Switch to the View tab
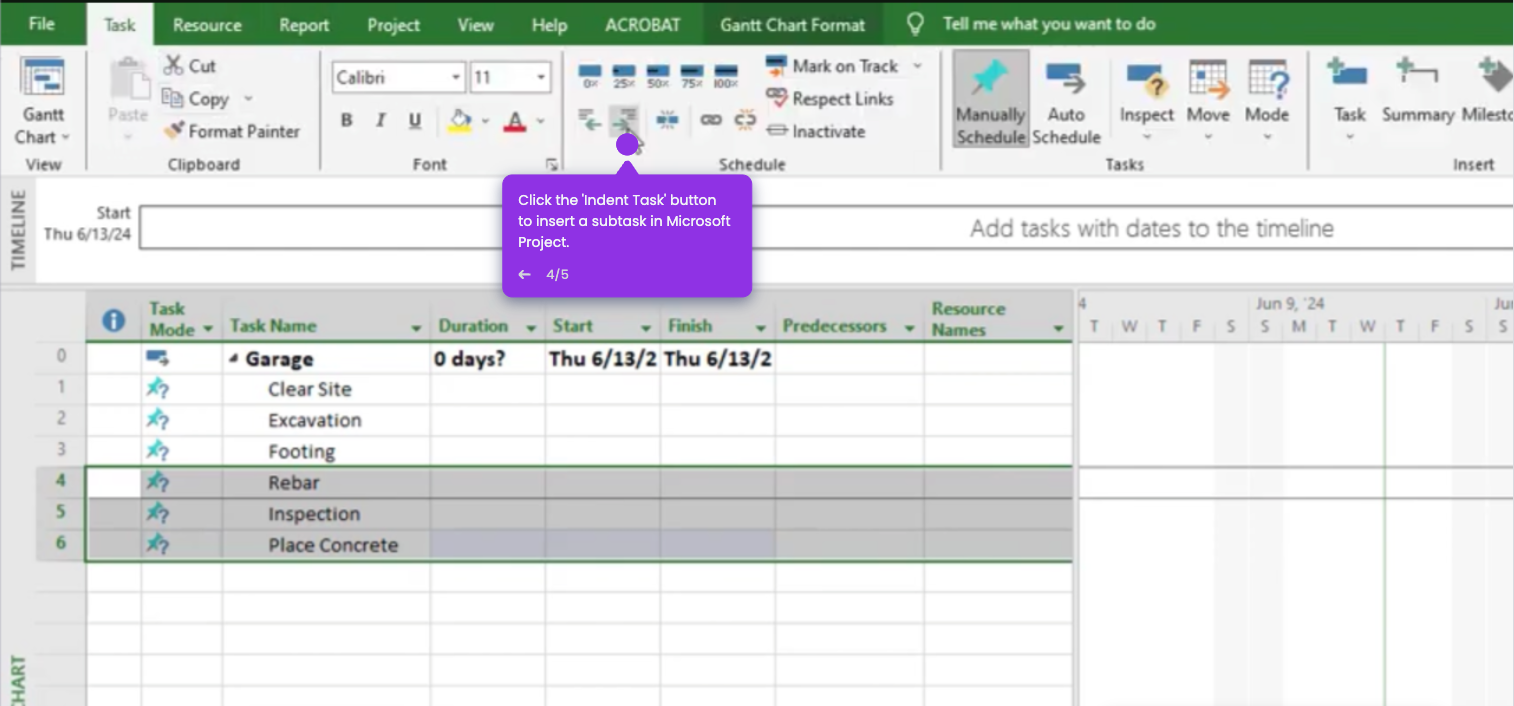Screen dimensions: 1514x706 click(475, 25)
